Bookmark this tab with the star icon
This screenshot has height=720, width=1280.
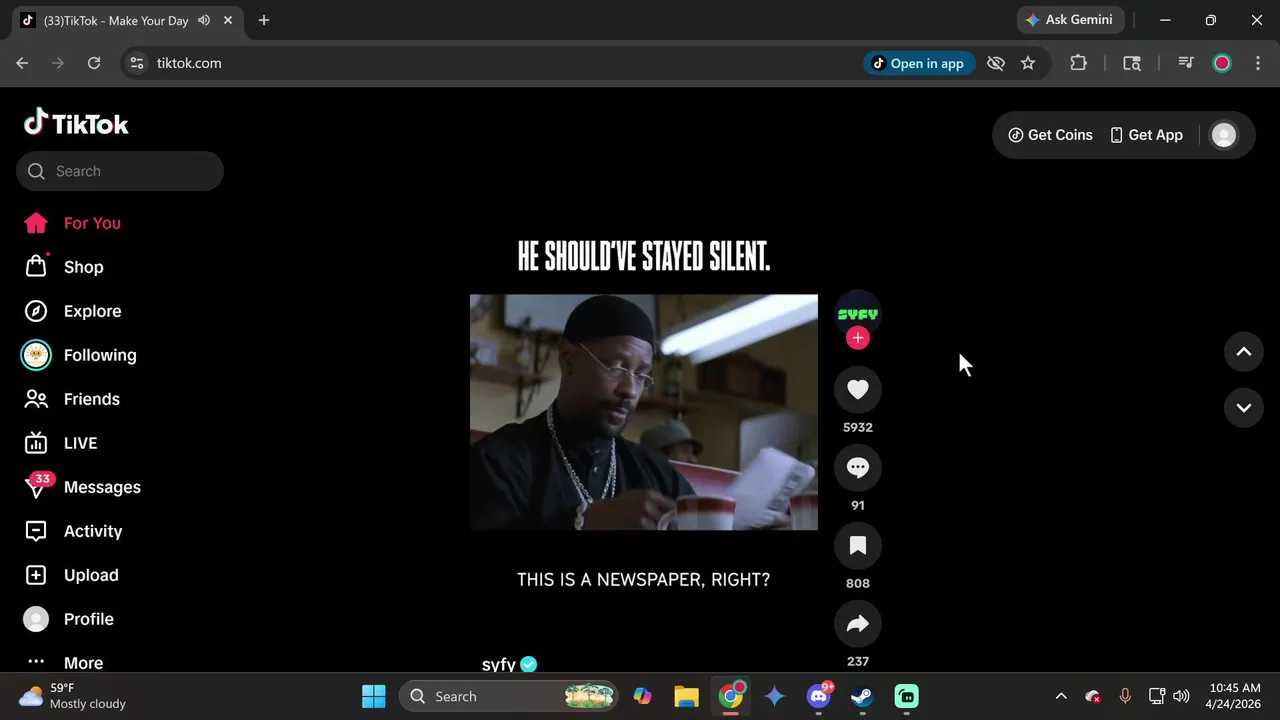click(1028, 63)
